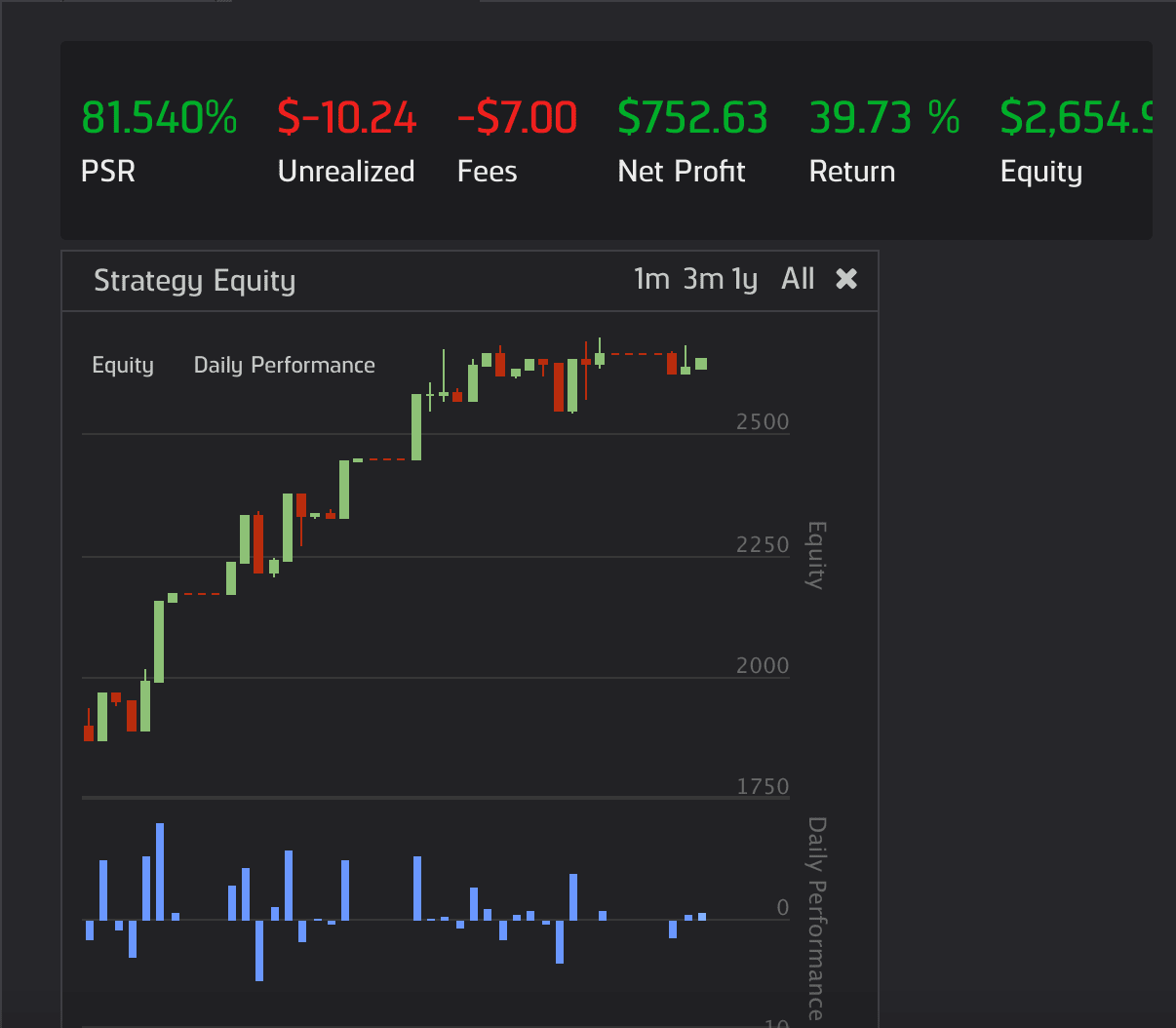Click the Strategy Equity panel title
1176x1028 pixels.
coord(194,281)
